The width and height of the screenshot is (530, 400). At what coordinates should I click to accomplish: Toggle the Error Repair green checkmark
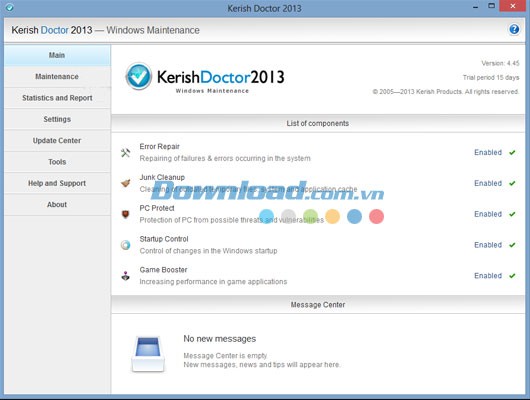512,152
